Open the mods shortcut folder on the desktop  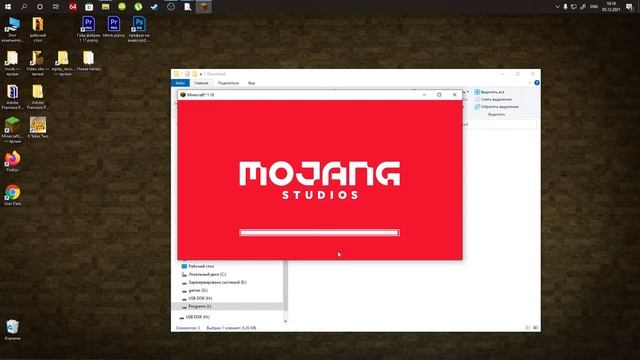(12, 63)
